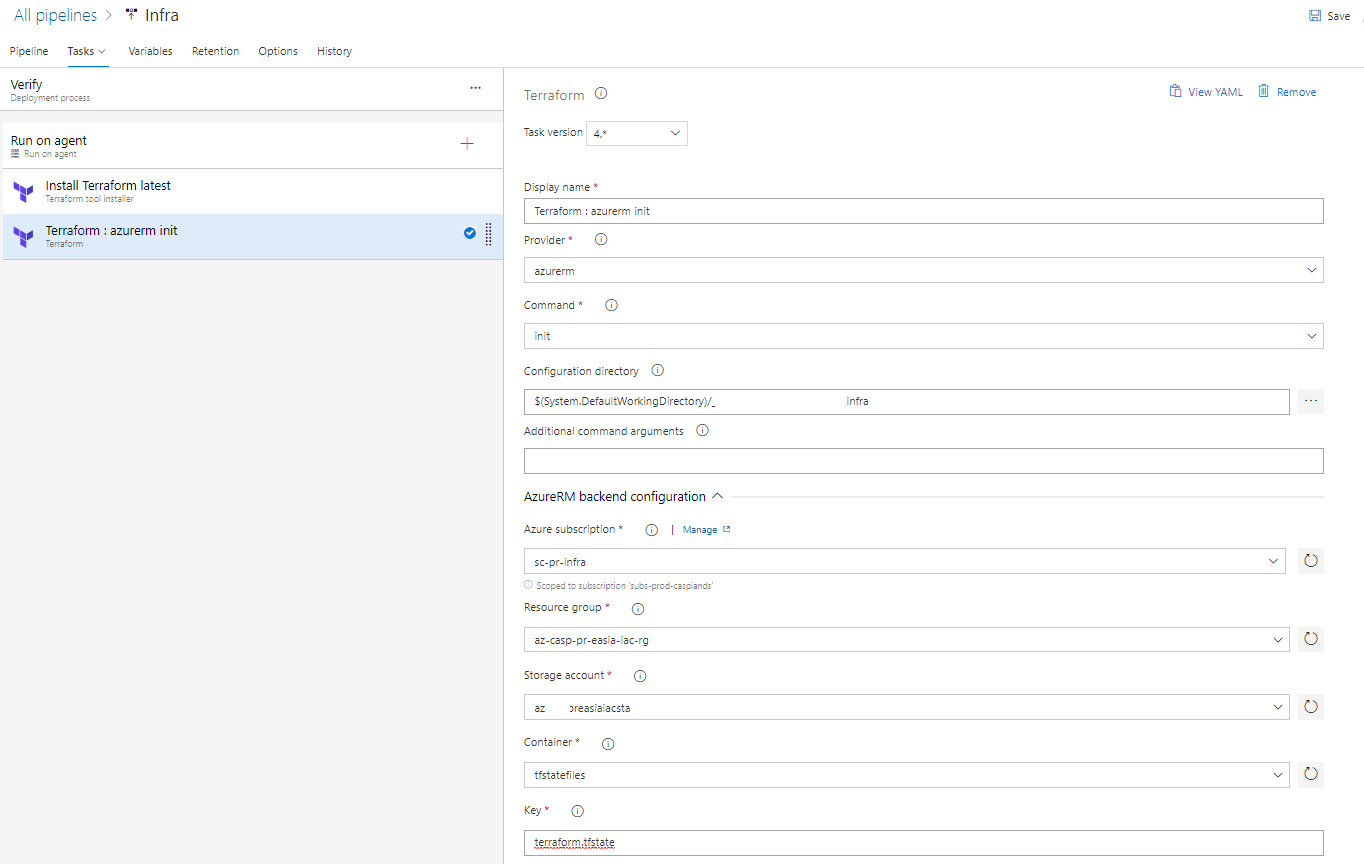This screenshot has width=1364, height=864.
Task: Click the View YAML clipboard icon
Action: point(1175,91)
